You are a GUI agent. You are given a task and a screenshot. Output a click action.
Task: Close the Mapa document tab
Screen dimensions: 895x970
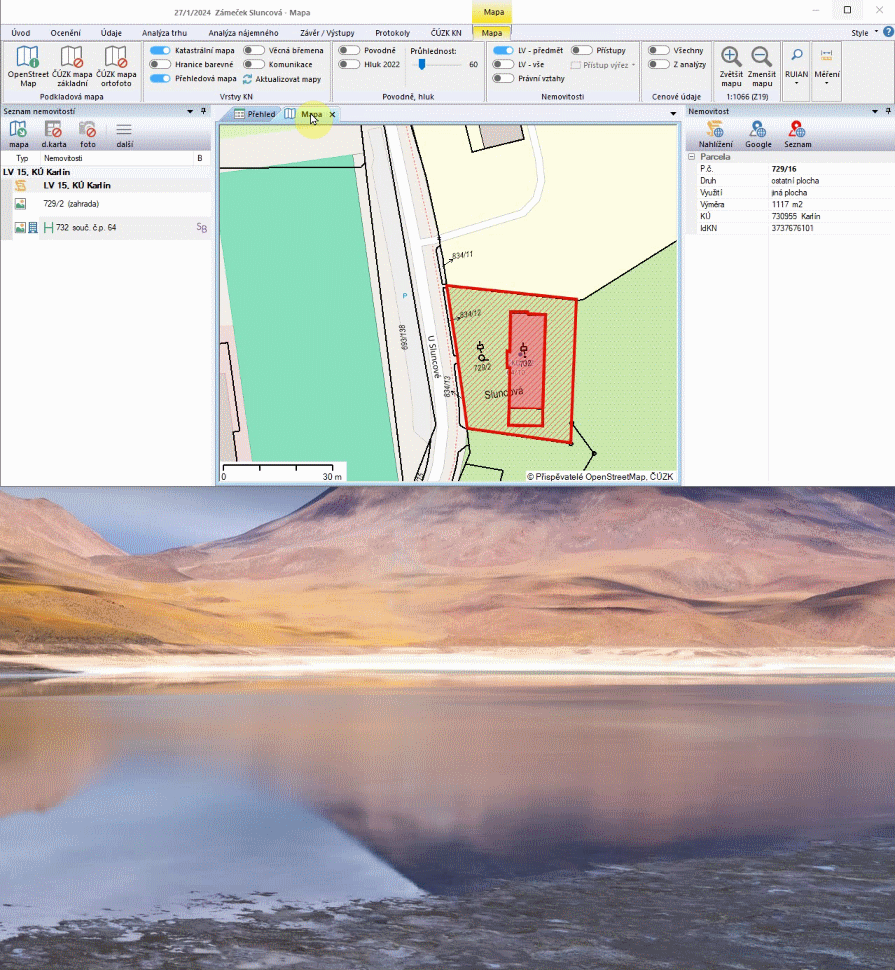pyautogui.click(x=332, y=114)
